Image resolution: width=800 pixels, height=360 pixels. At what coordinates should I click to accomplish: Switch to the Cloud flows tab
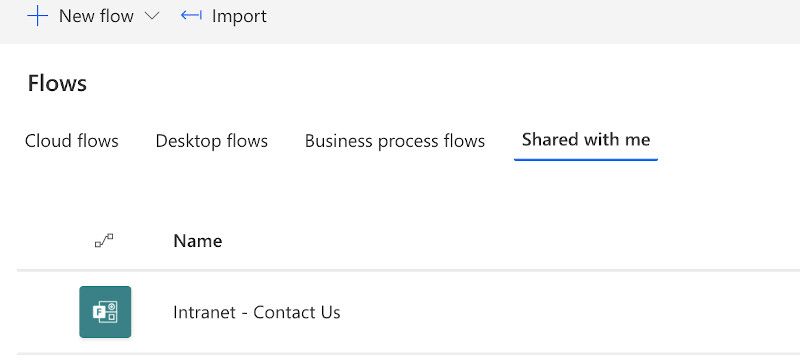click(71, 141)
